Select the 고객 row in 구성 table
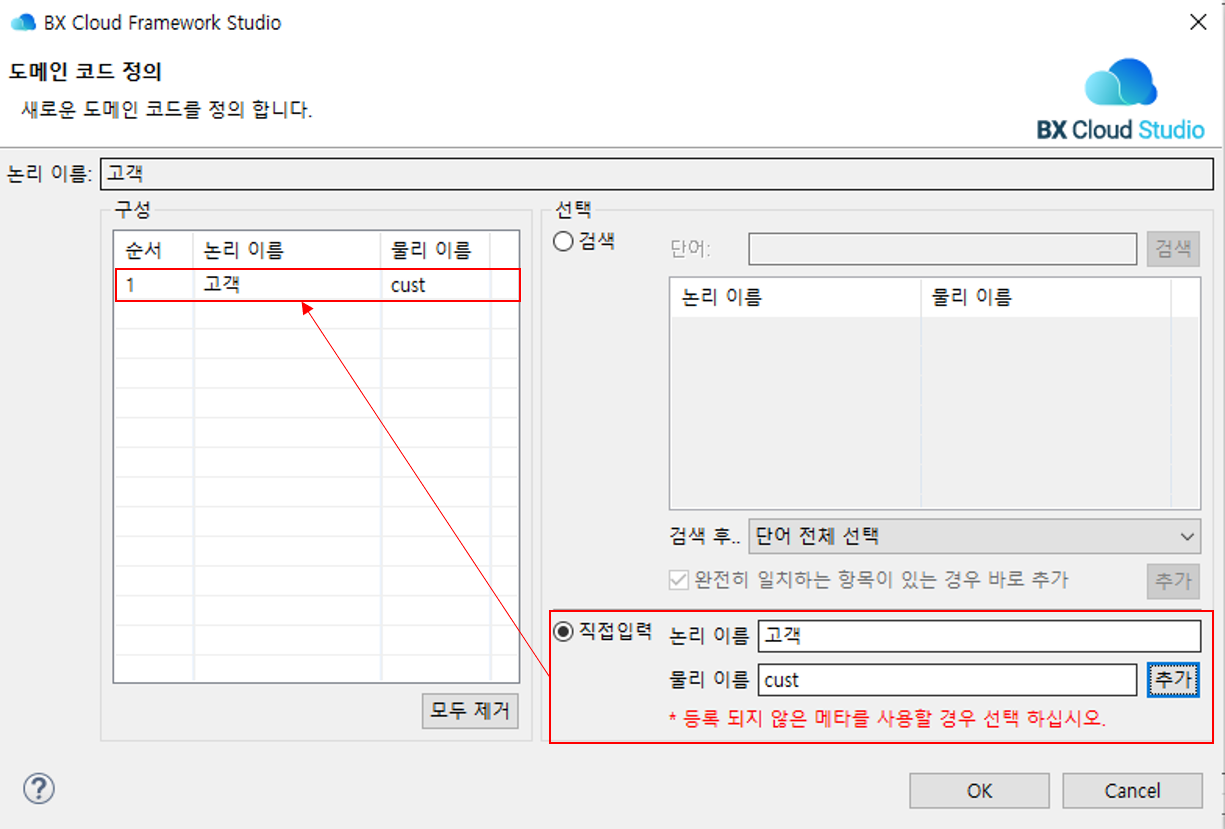Screen dimensions: 1225x829 pyautogui.click(x=317, y=285)
